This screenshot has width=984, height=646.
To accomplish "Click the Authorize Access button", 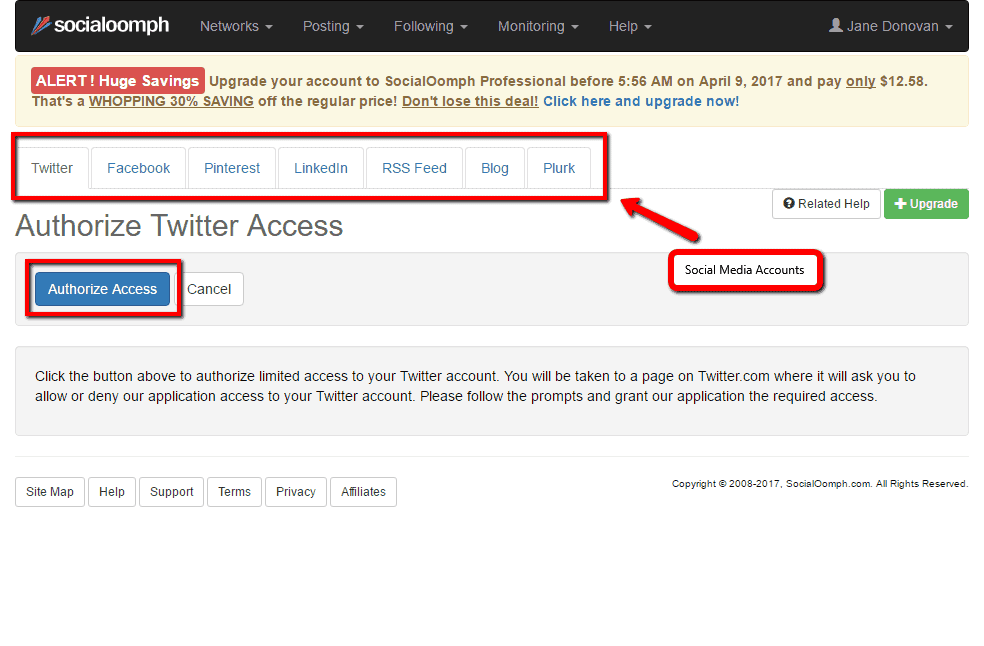I will (x=102, y=289).
